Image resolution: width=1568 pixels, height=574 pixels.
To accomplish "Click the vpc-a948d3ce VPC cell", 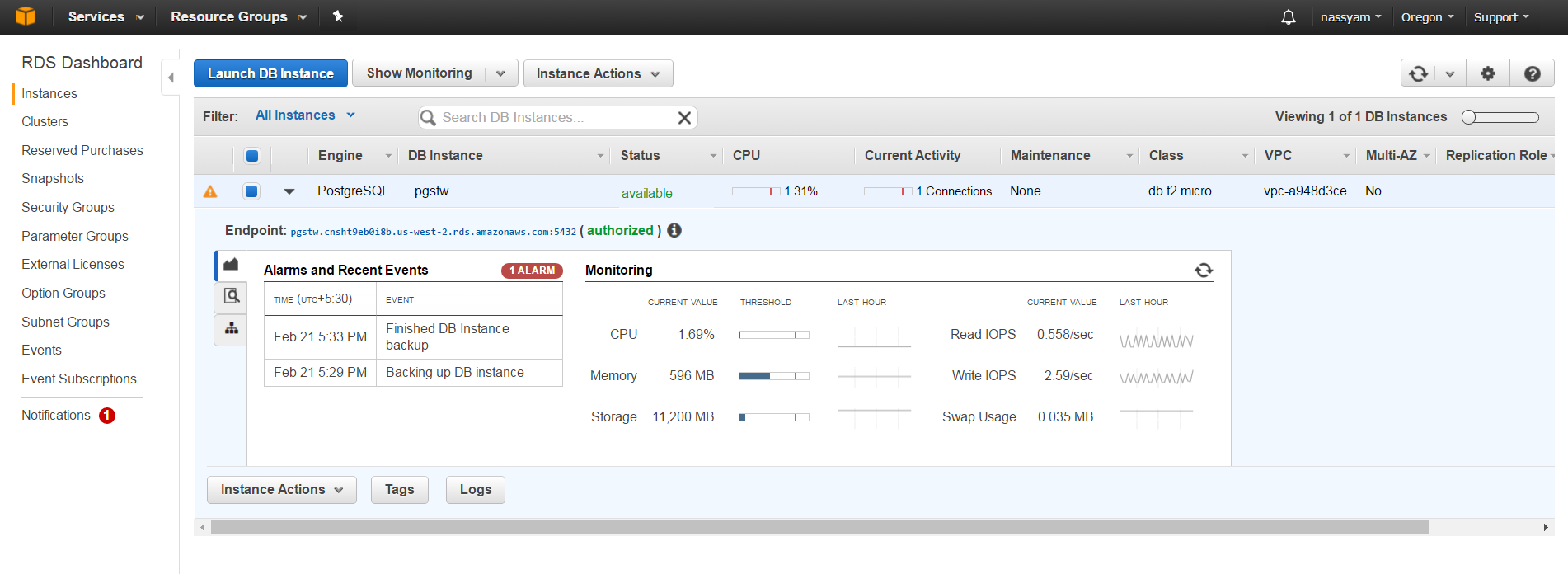I will click(x=1305, y=191).
